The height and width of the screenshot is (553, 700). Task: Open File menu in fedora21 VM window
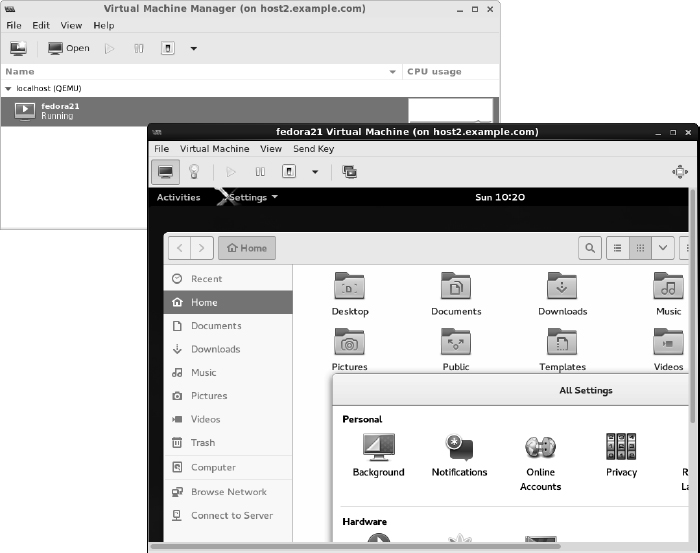[162, 149]
